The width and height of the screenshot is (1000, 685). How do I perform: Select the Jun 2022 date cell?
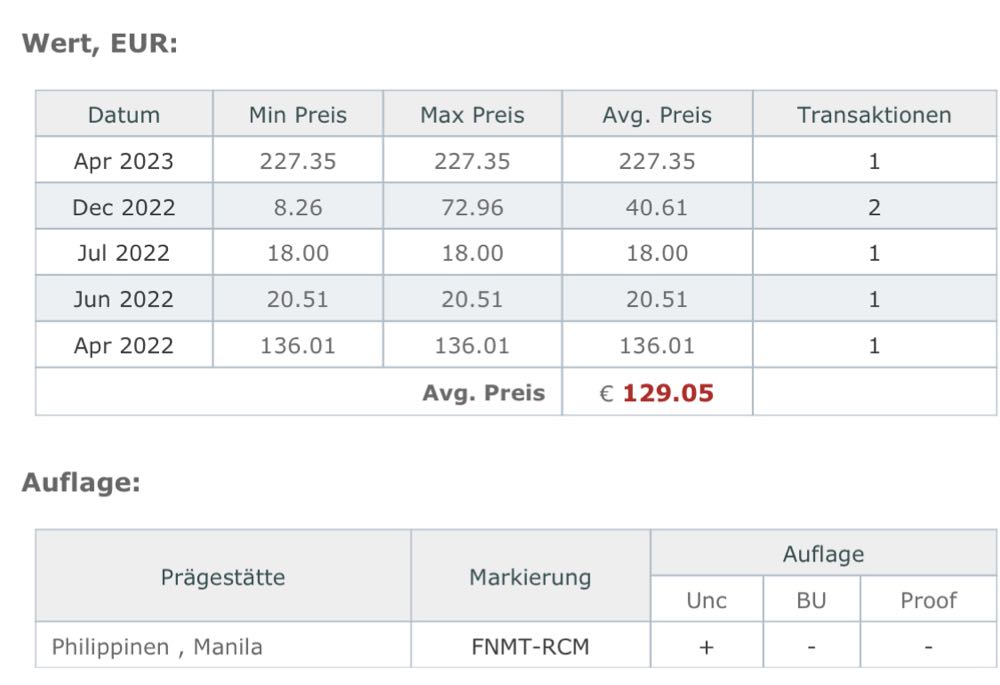tap(124, 299)
